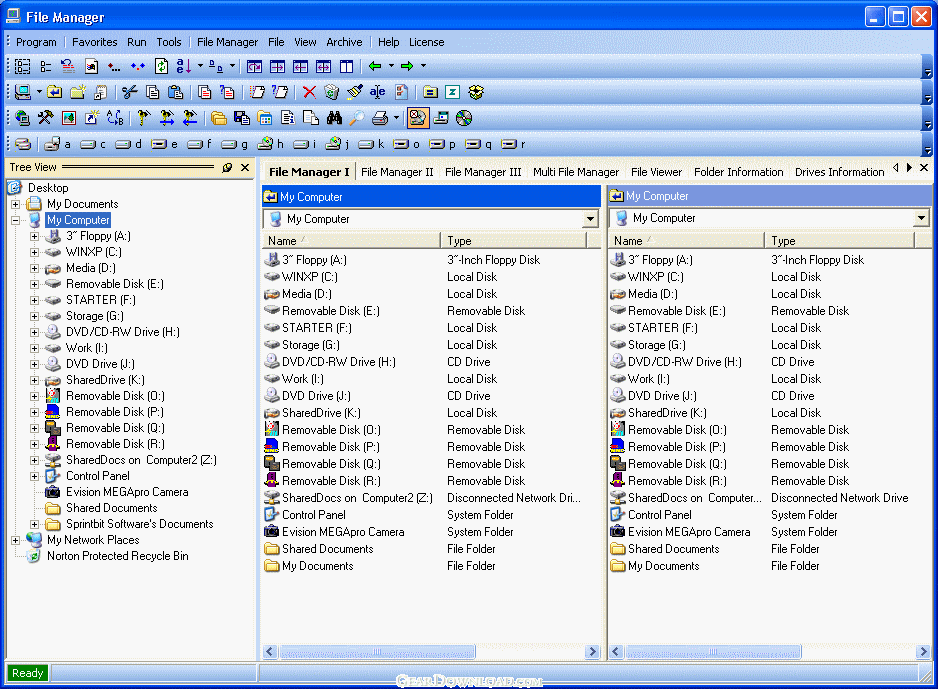Expand the My Documents tree node
Screen dimensions: 938x689
(x=16, y=204)
